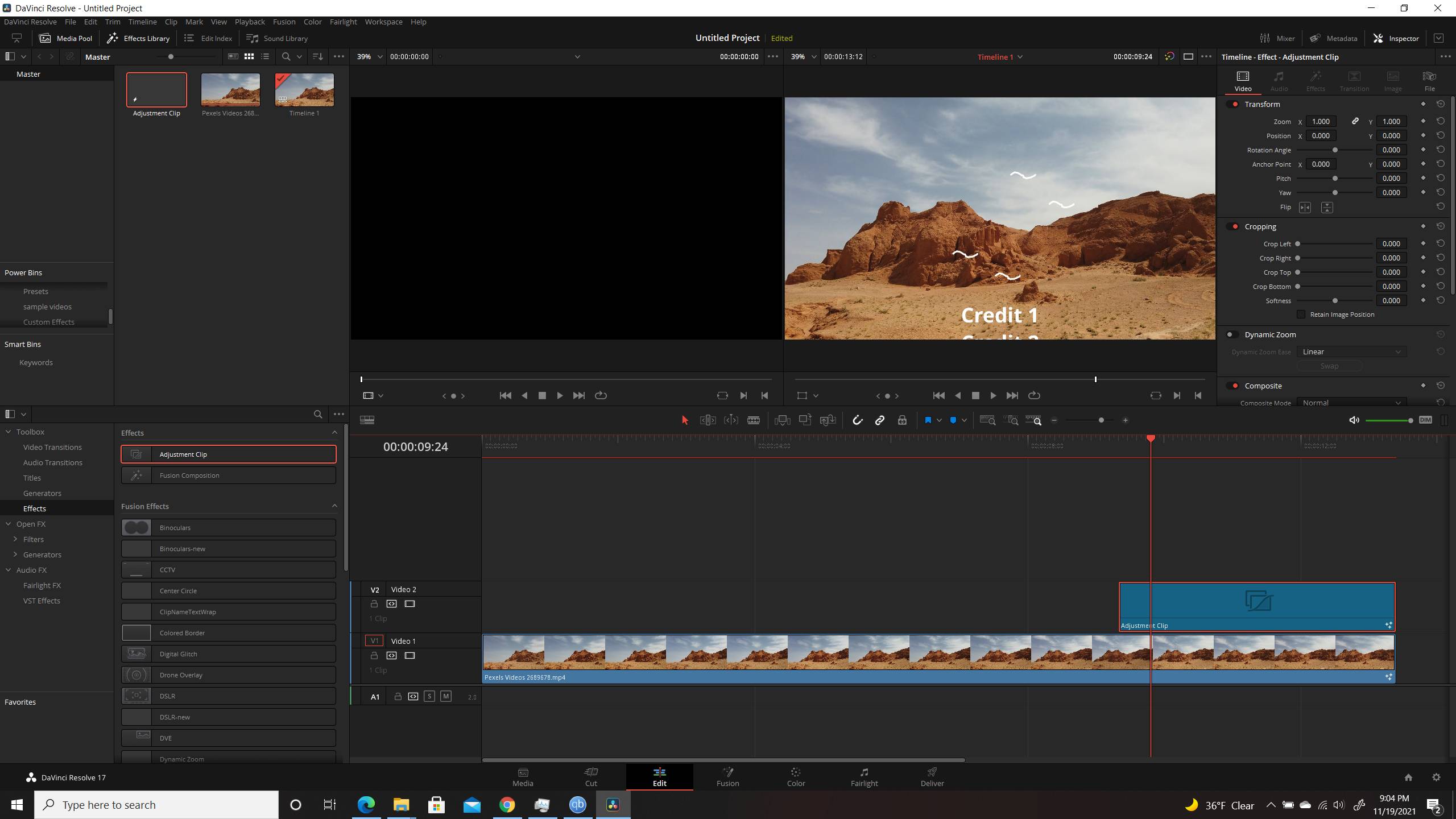This screenshot has width=1456, height=819.
Task: Add a blue marker on timeline
Action: [x=953, y=420]
